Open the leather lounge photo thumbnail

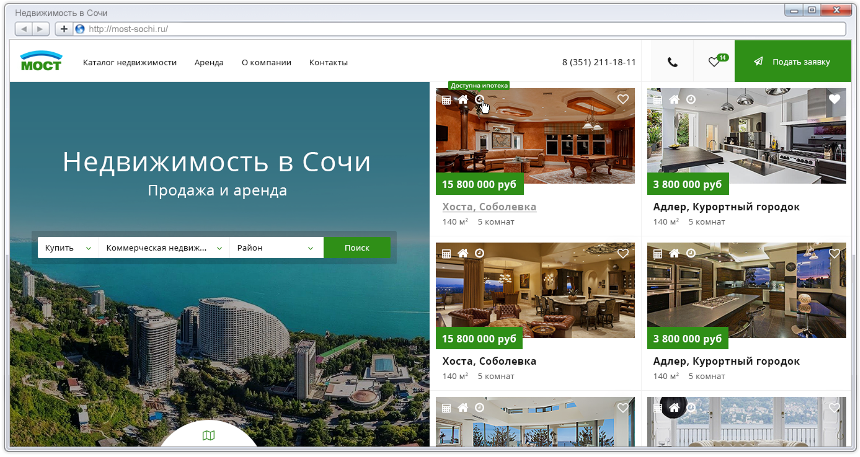(535, 290)
